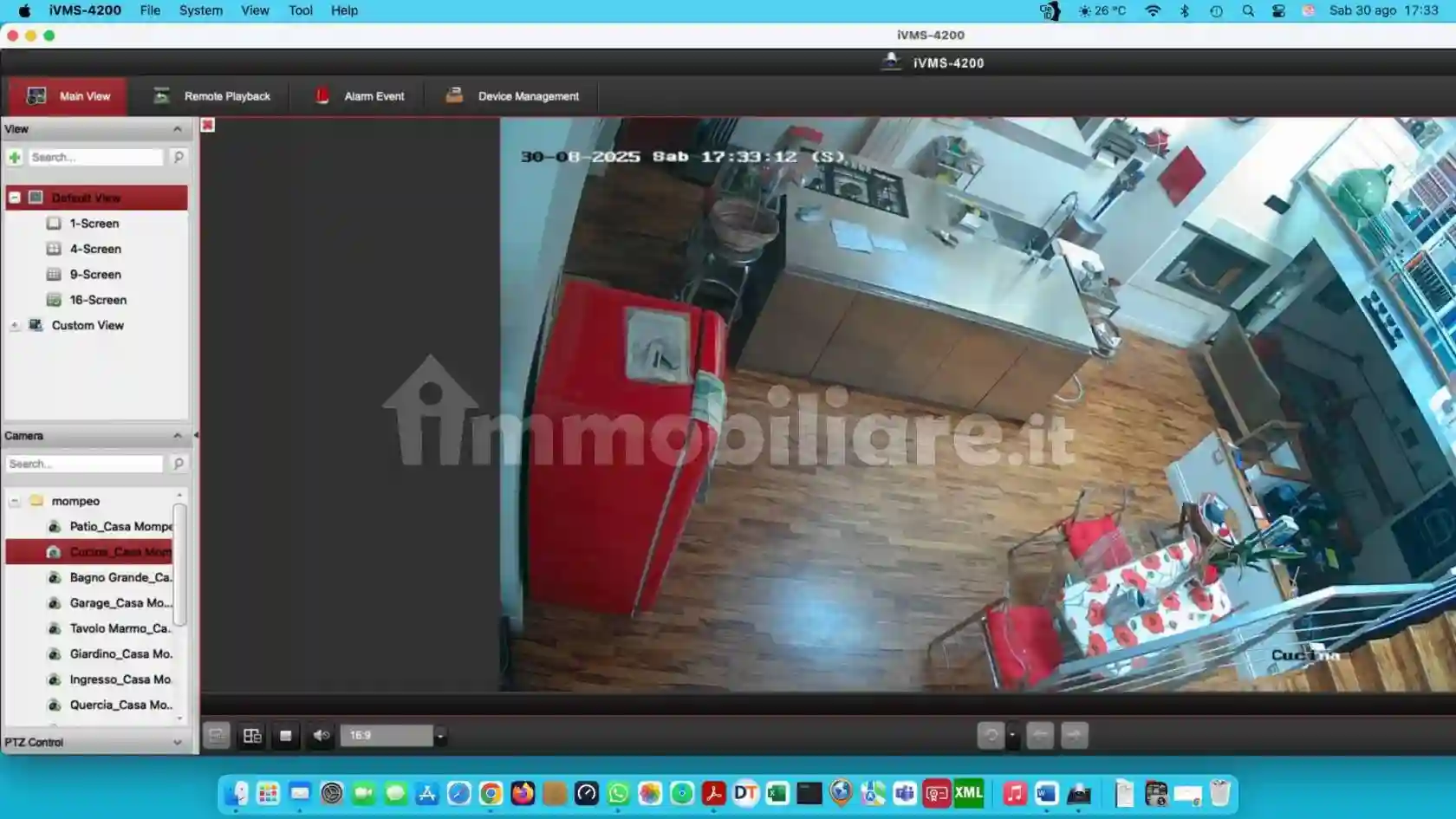This screenshot has width=1456, height=819.
Task: Click the camera search input field
Action: click(85, 464)
